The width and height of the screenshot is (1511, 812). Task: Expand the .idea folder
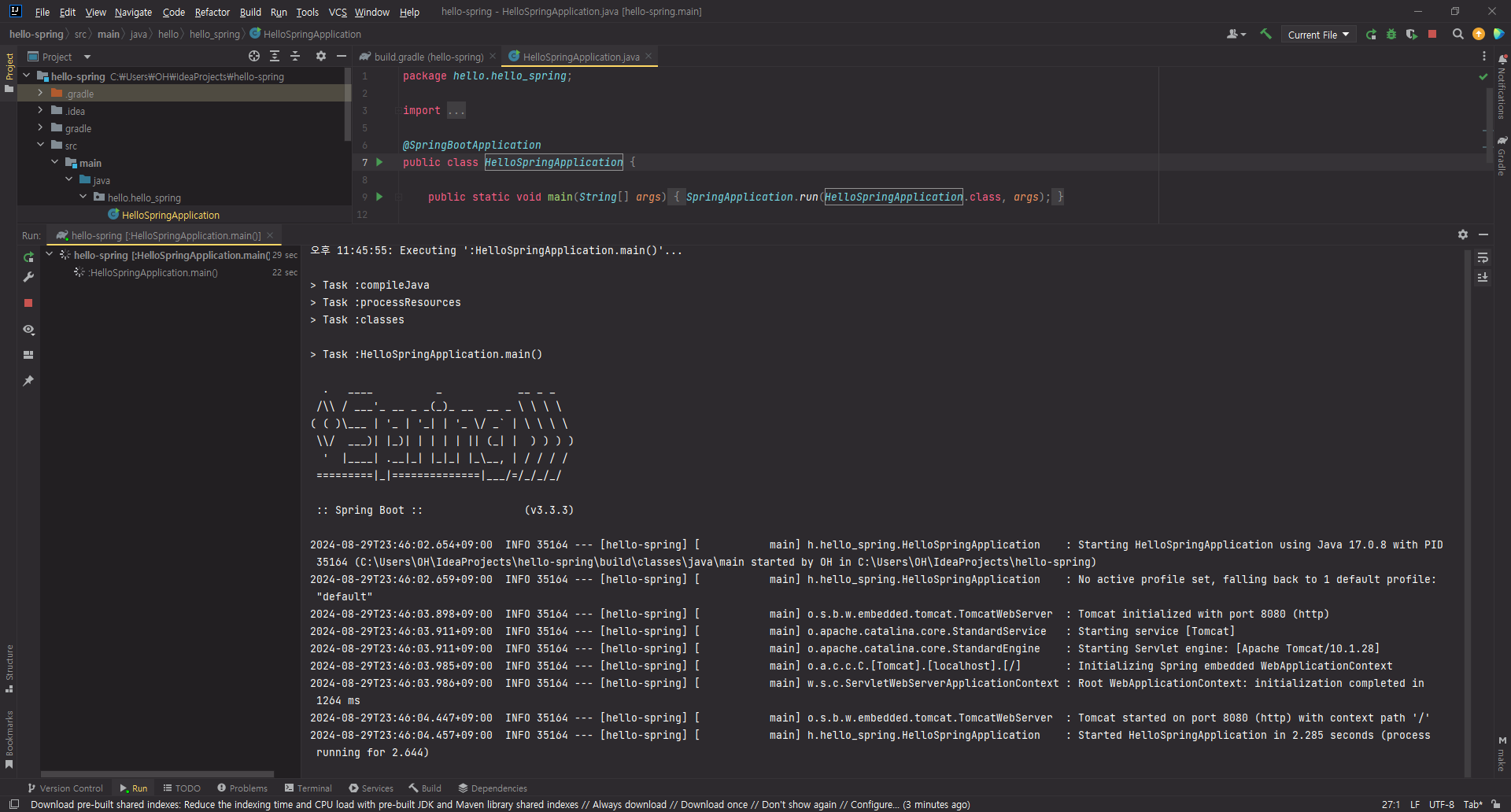[x=41, y=110]
